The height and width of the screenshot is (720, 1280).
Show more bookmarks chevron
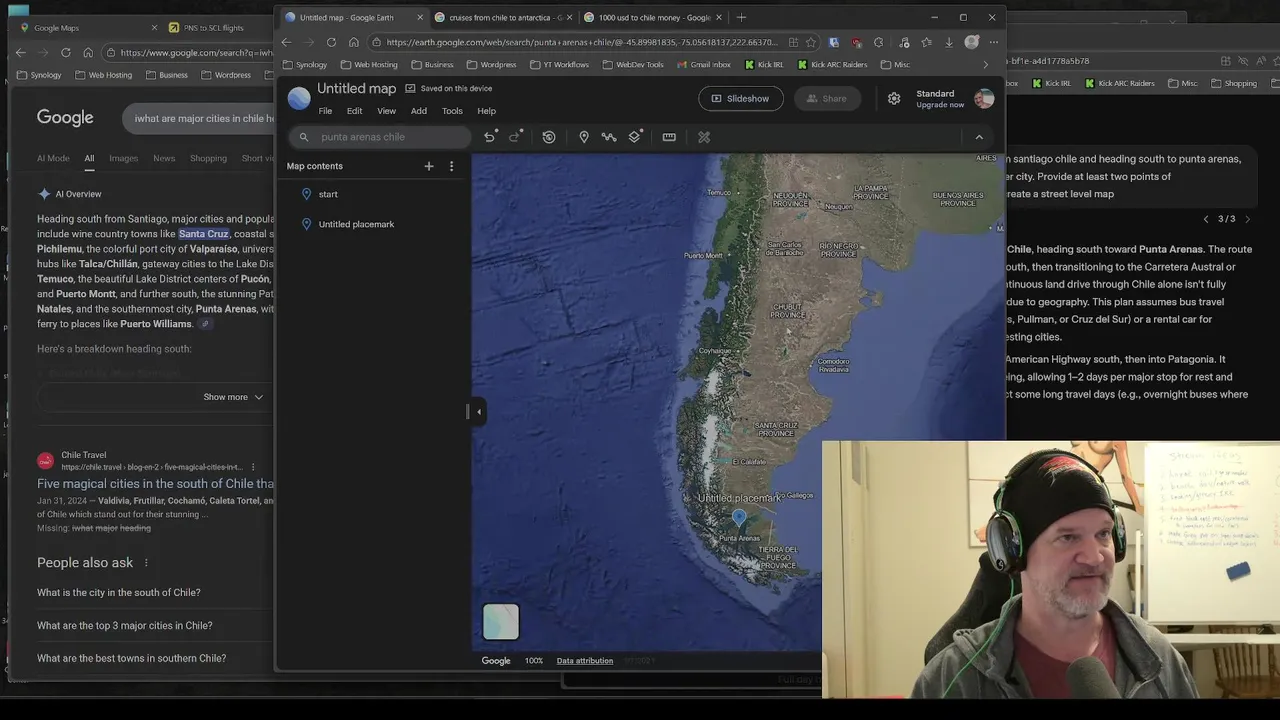985,64
